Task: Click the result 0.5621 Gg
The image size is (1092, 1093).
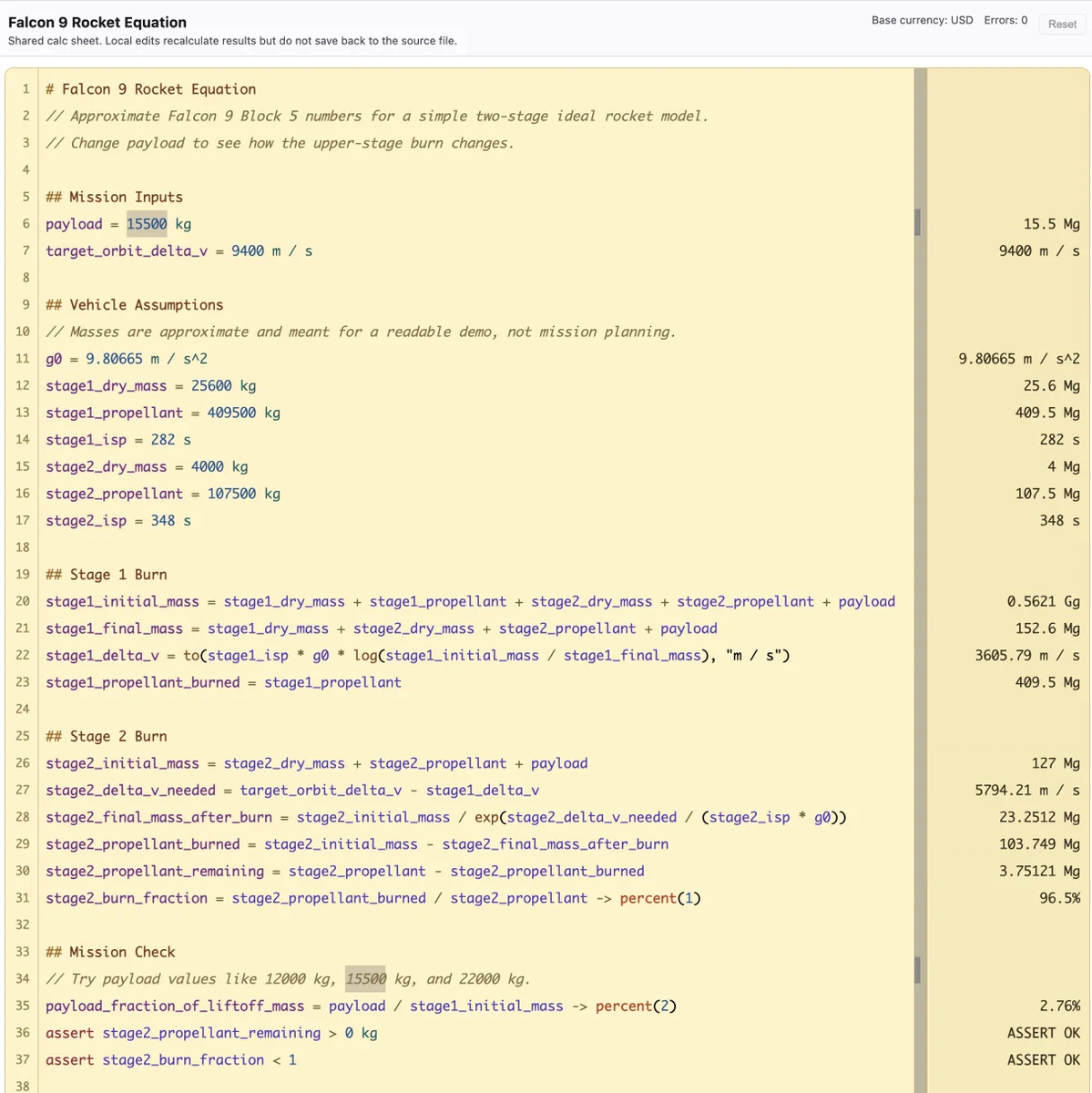Action: coord(1043,601)
